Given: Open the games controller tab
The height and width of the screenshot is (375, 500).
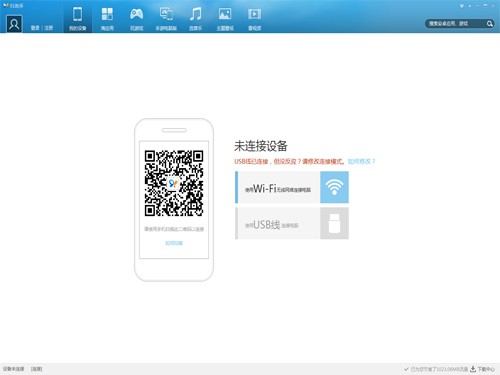Looking at the screenshot, I should [136, 19].
